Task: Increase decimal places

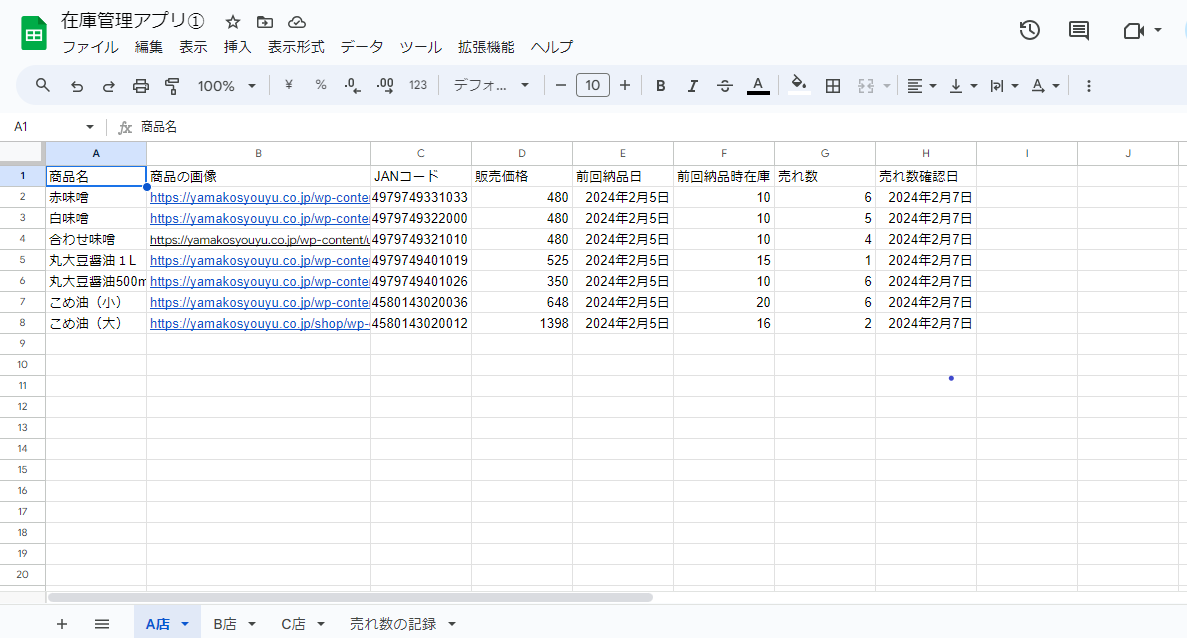Action: pos(385,86)
